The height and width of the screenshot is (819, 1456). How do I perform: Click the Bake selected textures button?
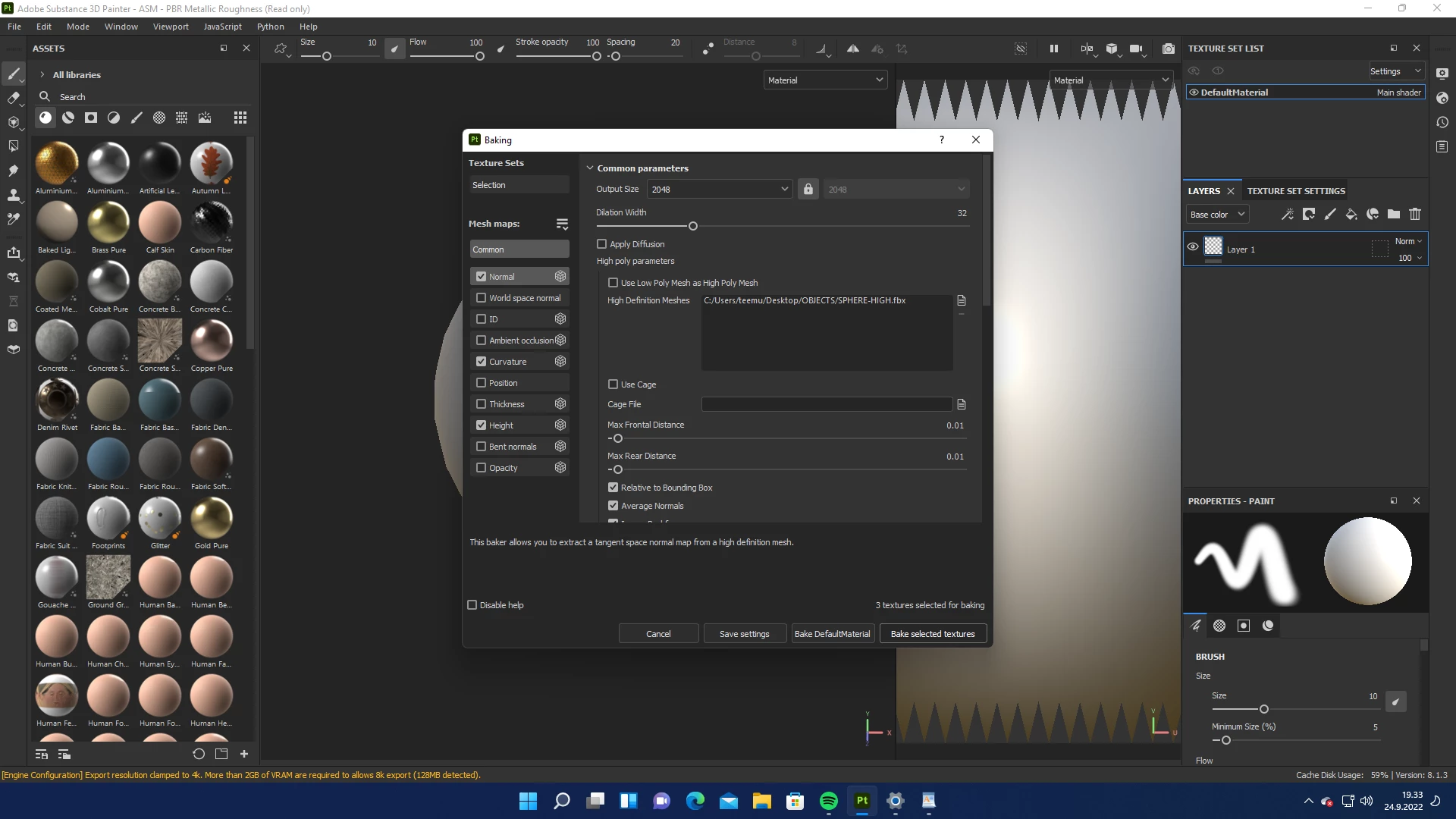932,634
